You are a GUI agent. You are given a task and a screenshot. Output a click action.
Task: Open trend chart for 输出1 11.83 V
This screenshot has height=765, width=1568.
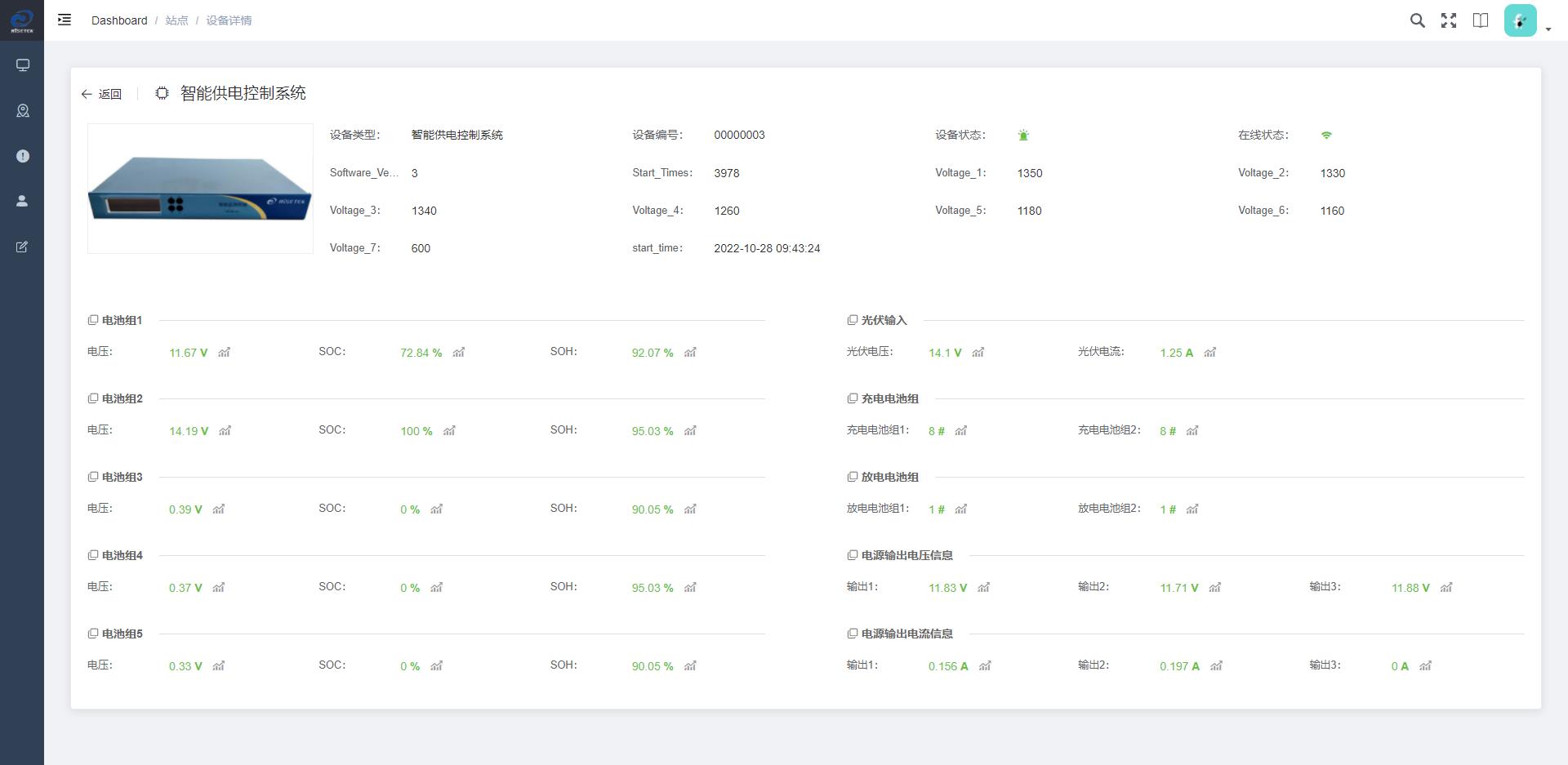coord(984,587)
